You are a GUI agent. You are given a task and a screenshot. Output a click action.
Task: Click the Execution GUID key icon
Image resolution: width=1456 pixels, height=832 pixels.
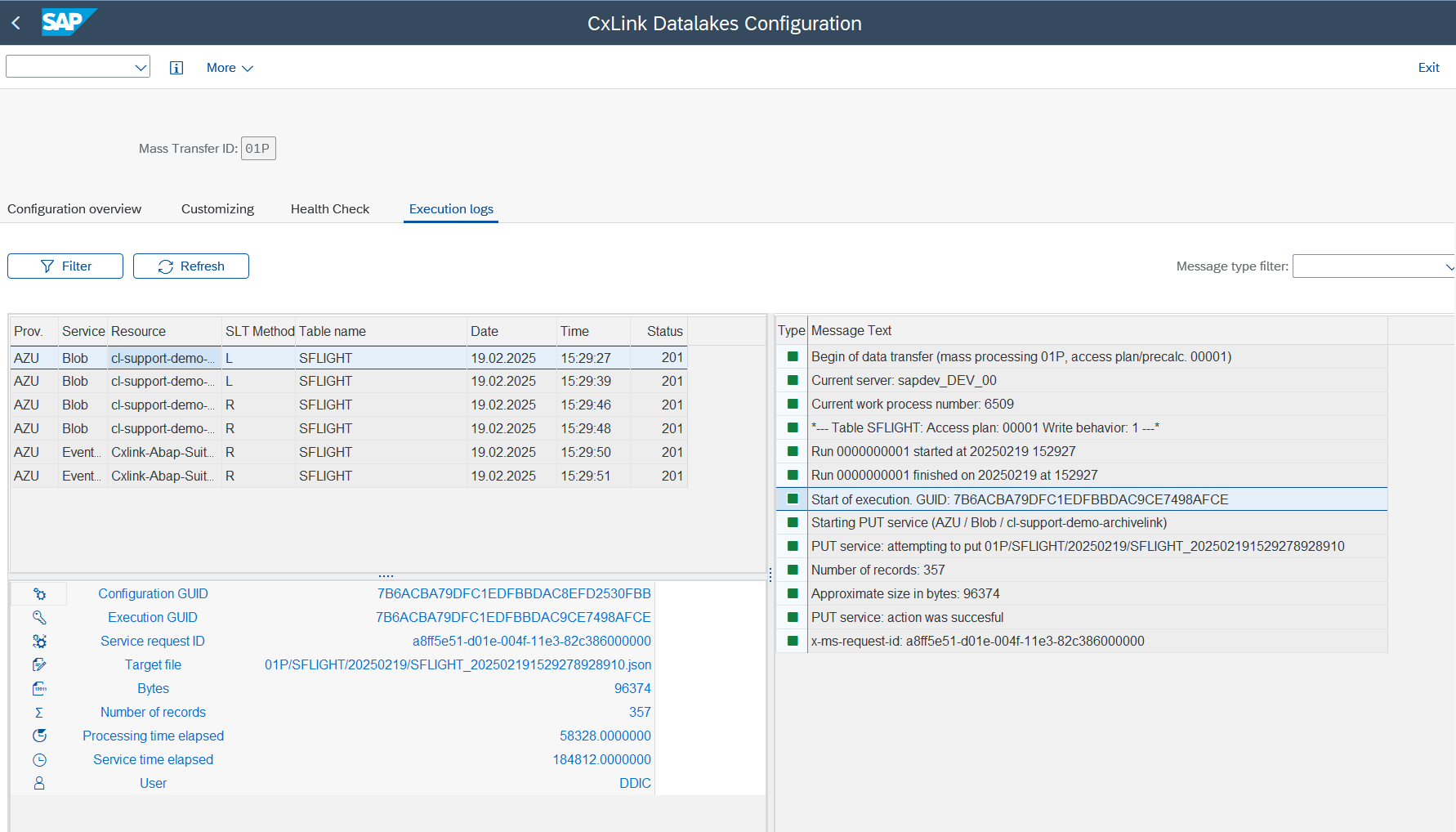pyautogui.click(x=39, y=618)
